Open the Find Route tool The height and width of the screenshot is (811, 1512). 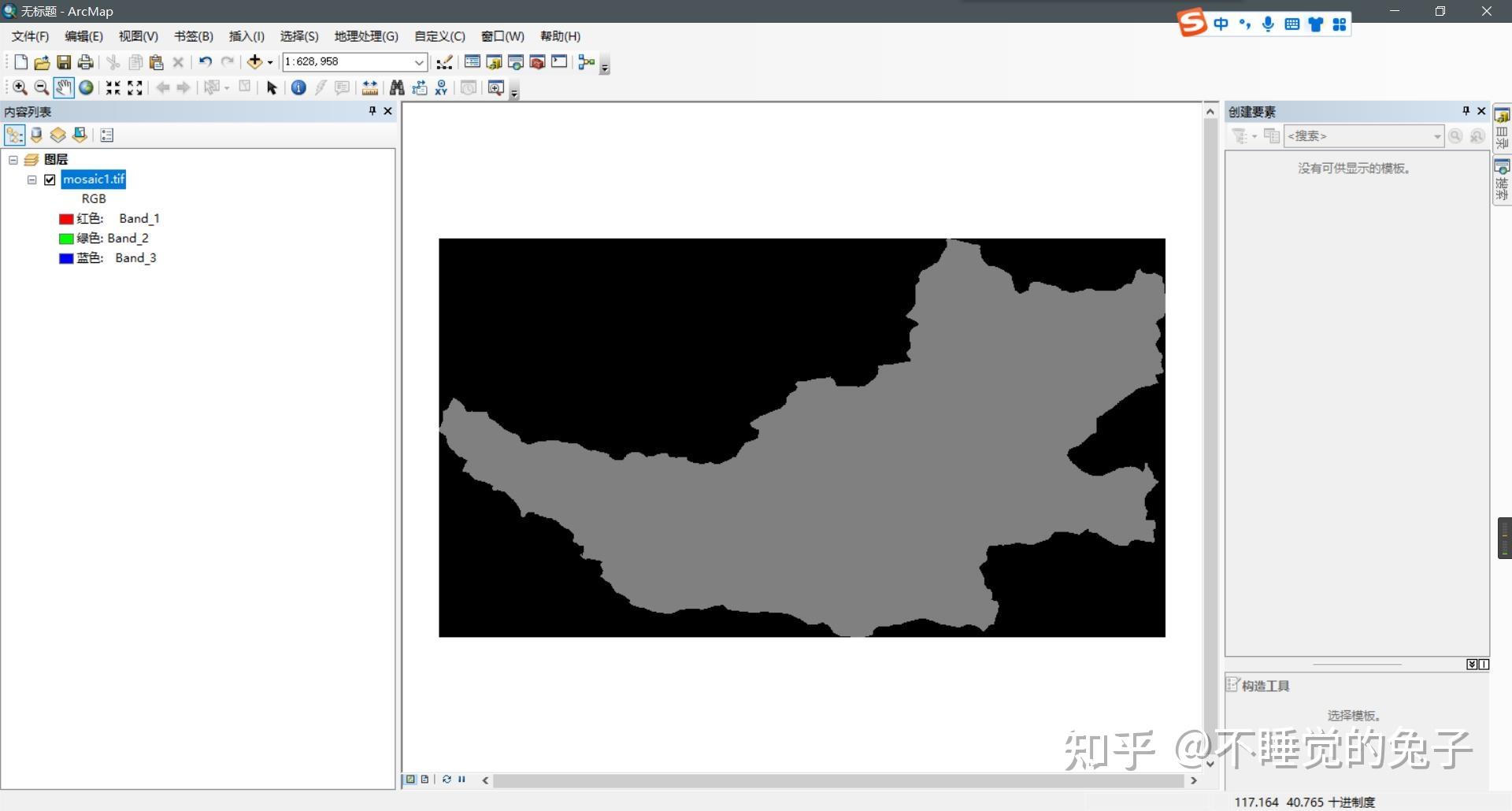click(420, 87)
